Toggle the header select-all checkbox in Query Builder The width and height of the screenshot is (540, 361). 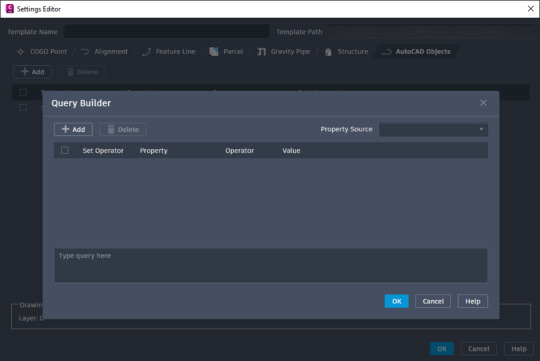click(65, 151)
